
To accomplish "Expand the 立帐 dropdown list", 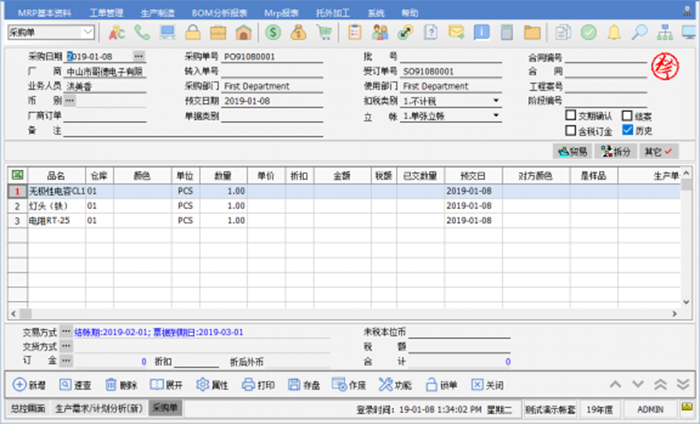I will (x=496, y=116).
